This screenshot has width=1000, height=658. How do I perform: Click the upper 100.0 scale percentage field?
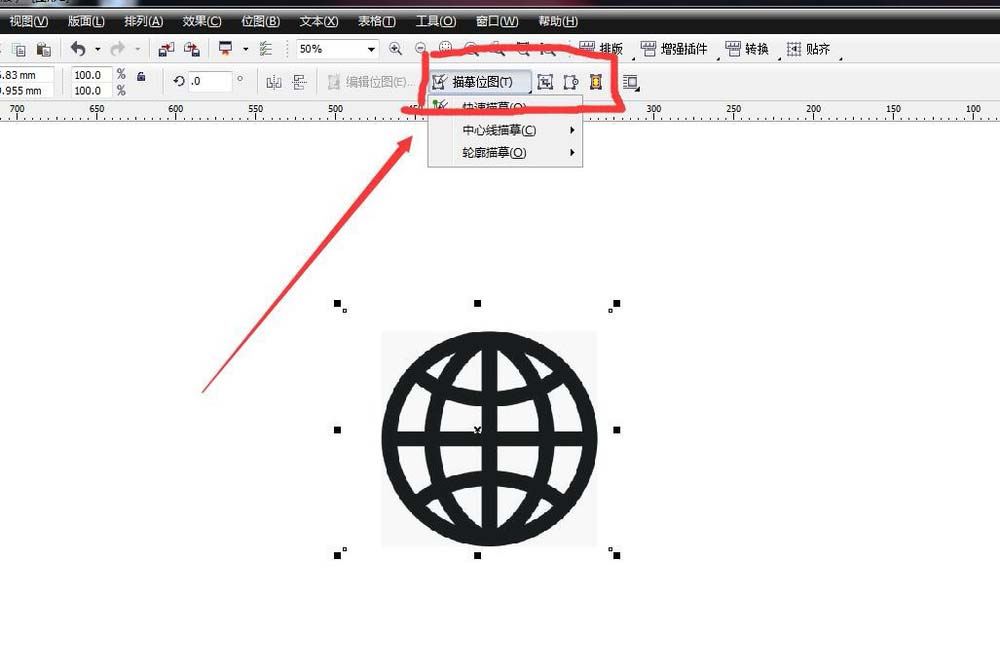[91, 75]
